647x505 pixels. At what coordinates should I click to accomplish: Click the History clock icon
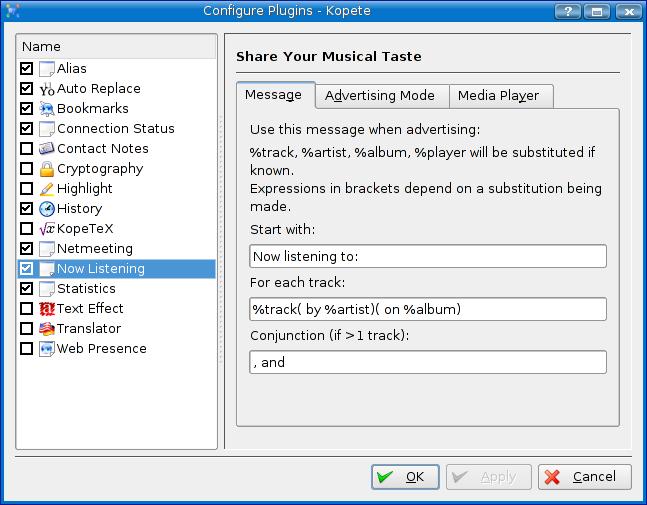46,209
